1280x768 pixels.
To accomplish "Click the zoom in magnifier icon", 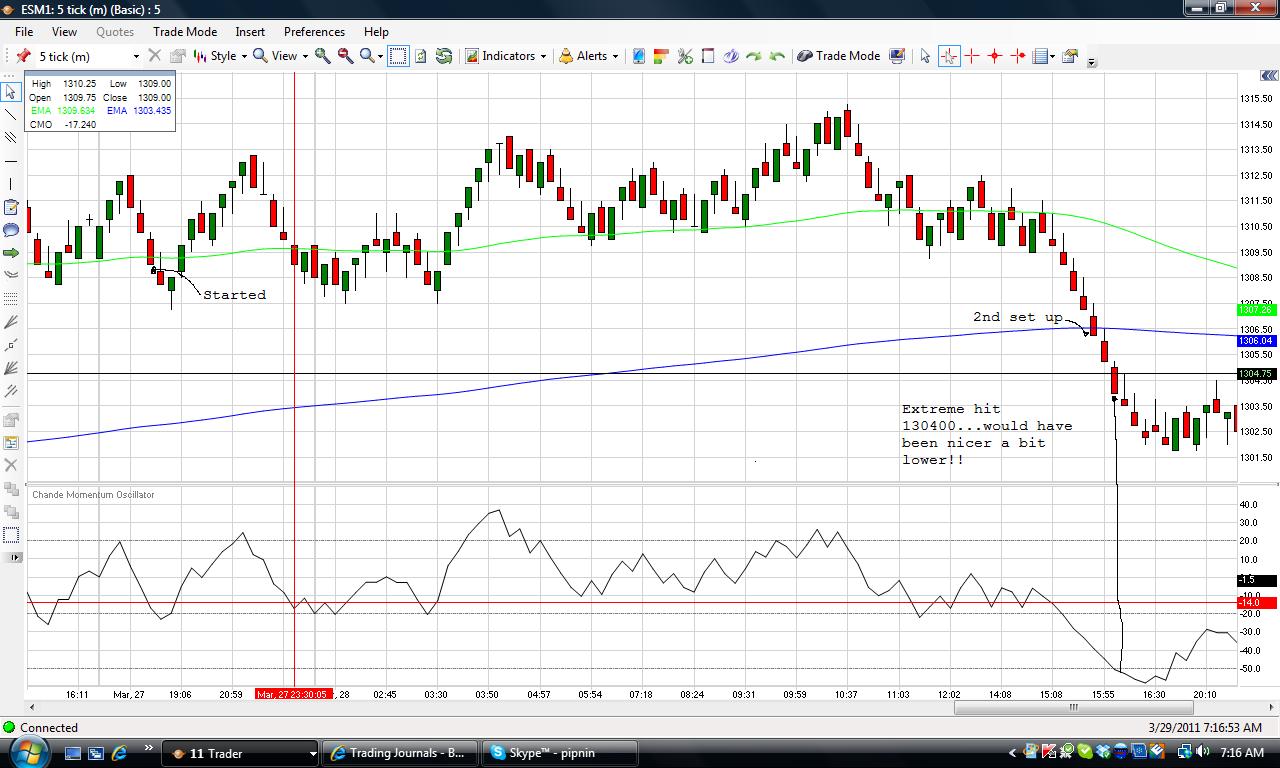I will coord(323,56).
